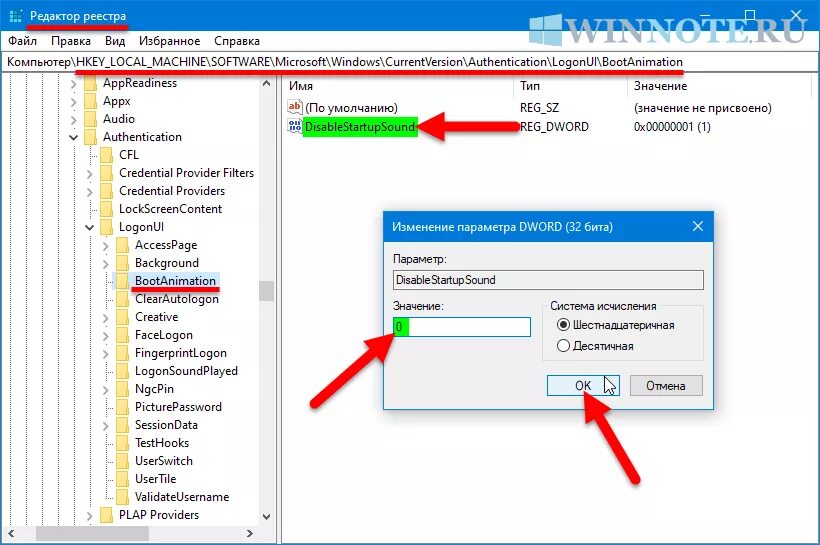Click the tree horizontal scrollbar thumb
Viewport: 820px width, 545px height.
92,533
